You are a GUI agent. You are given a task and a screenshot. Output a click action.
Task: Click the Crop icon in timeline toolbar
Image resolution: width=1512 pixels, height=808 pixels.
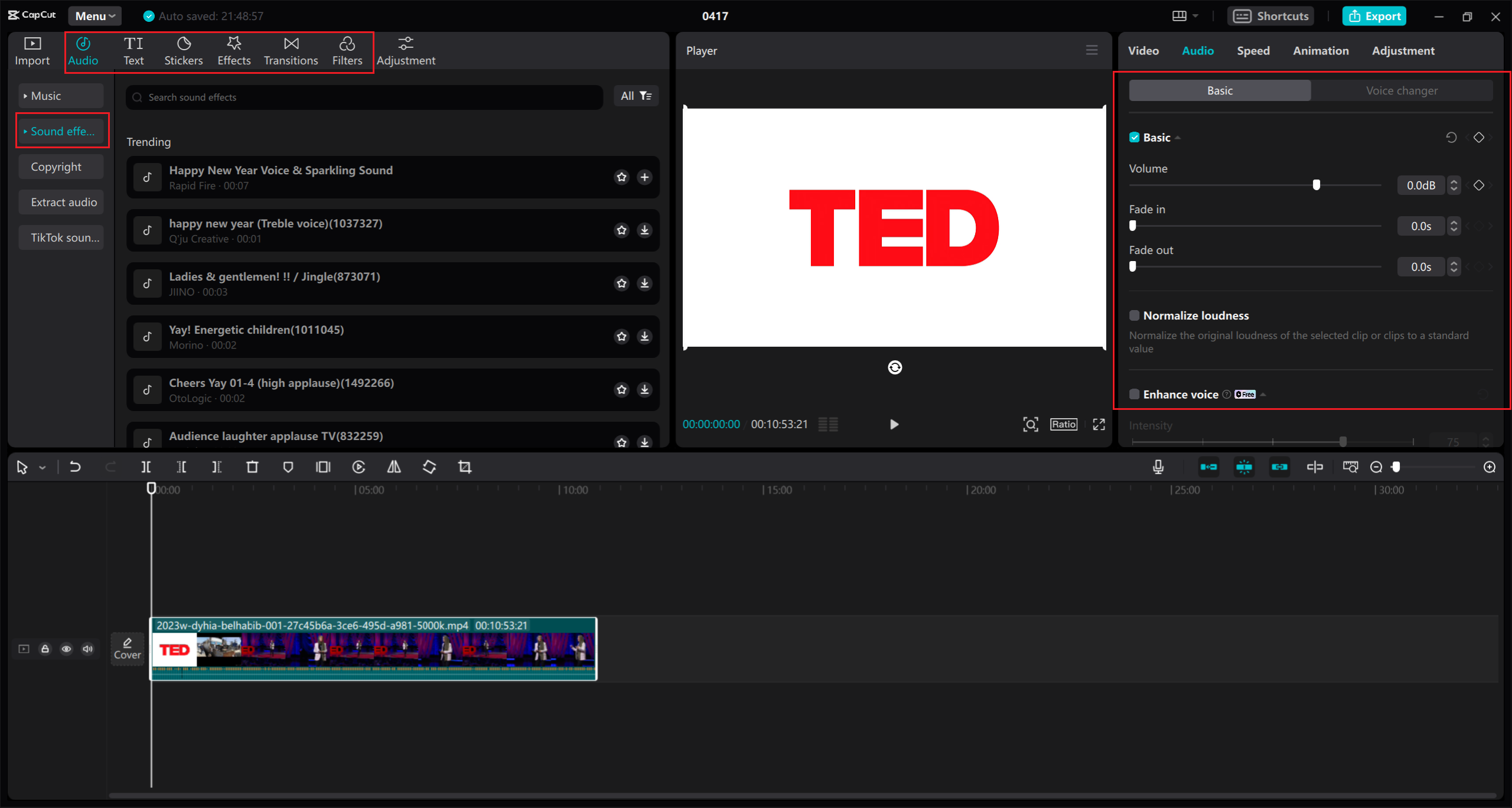465,467
